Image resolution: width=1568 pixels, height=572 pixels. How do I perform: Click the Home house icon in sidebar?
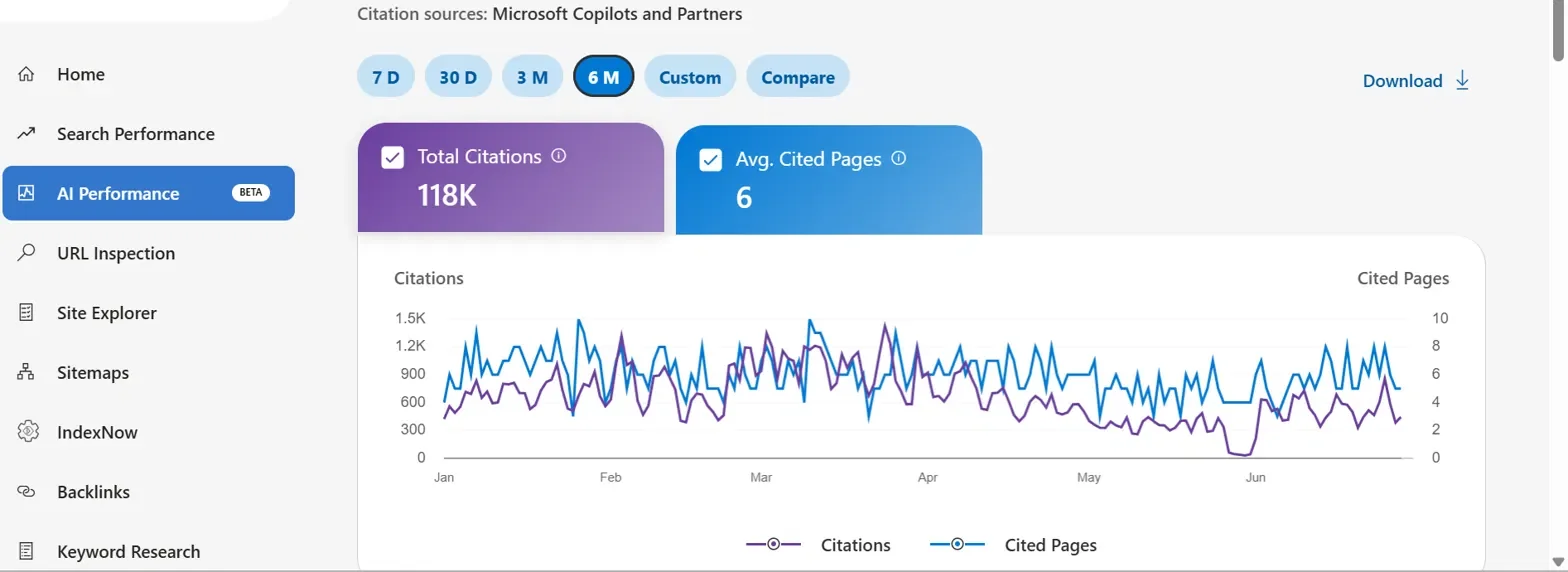[x=27, y=75]
